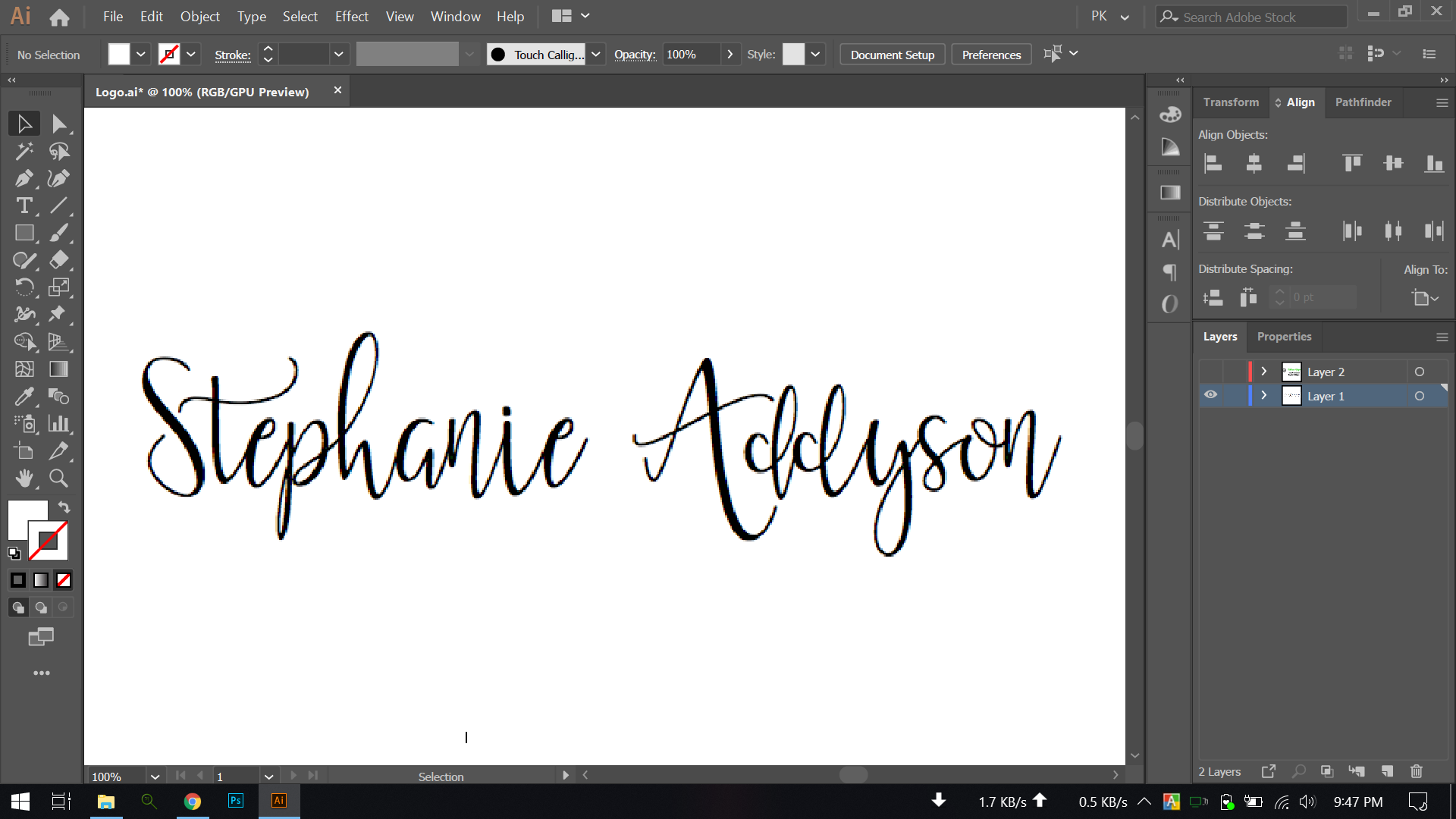Viewport: 1456px width, 819px height.
Task: Select the Eraser tool
Action: pos(59,260)
